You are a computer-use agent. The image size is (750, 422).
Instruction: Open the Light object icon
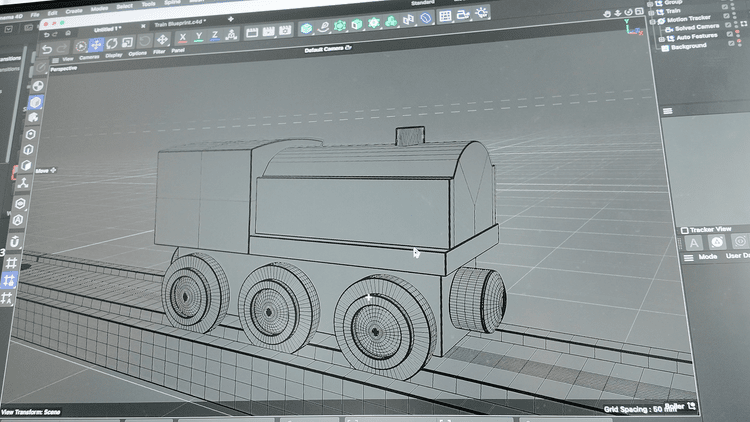[x=481, y=13]
